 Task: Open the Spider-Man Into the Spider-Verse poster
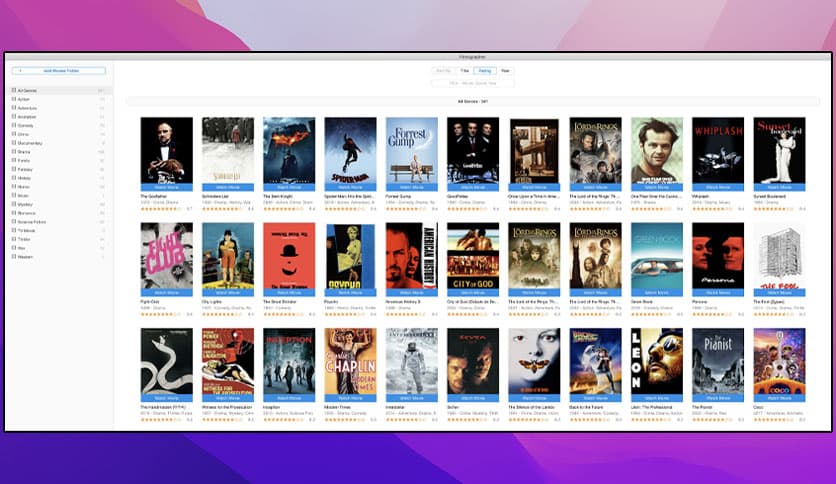(x=350, y=151)
